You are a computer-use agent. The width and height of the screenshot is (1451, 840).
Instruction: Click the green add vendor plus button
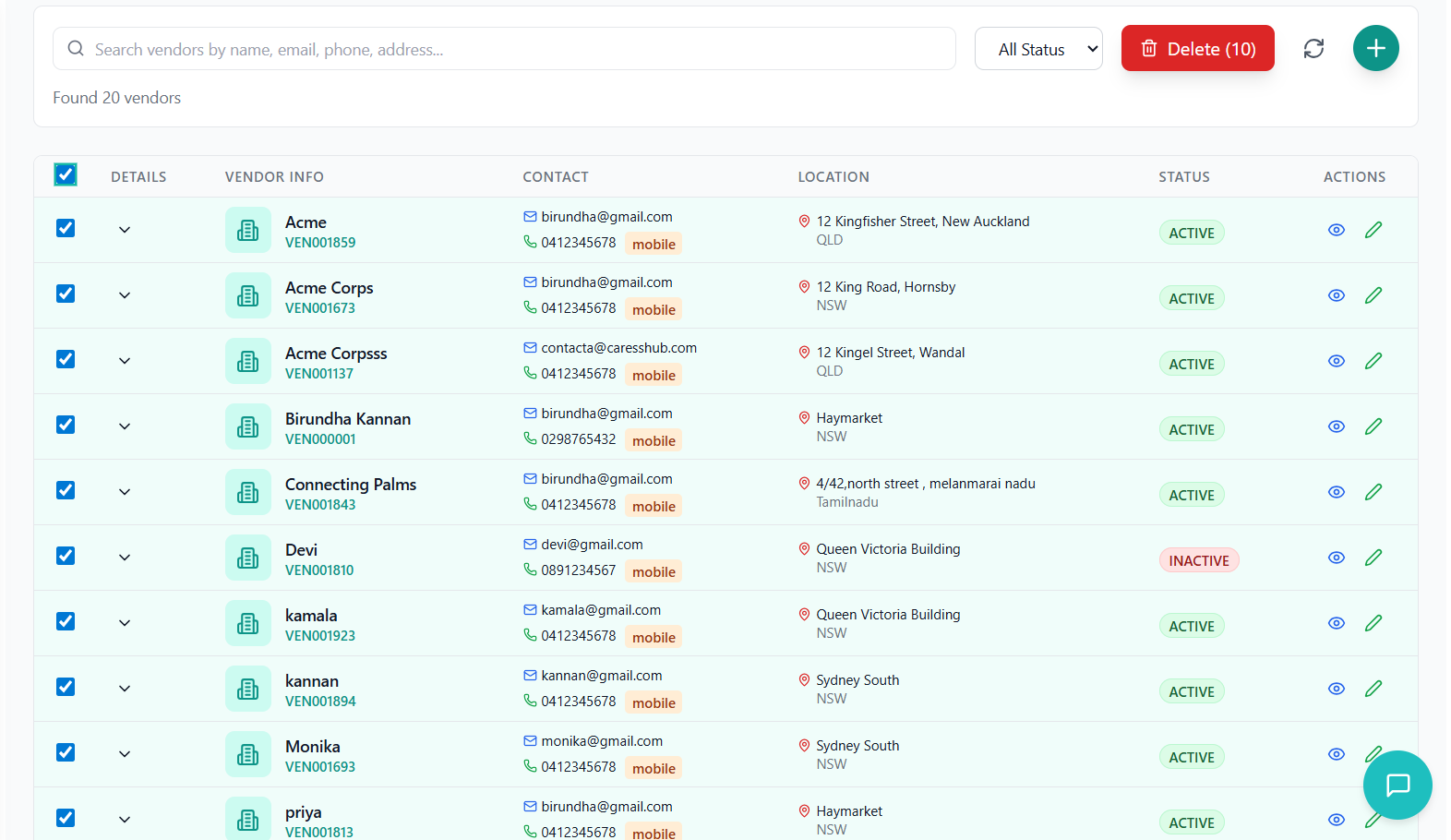coord(1375,48)
